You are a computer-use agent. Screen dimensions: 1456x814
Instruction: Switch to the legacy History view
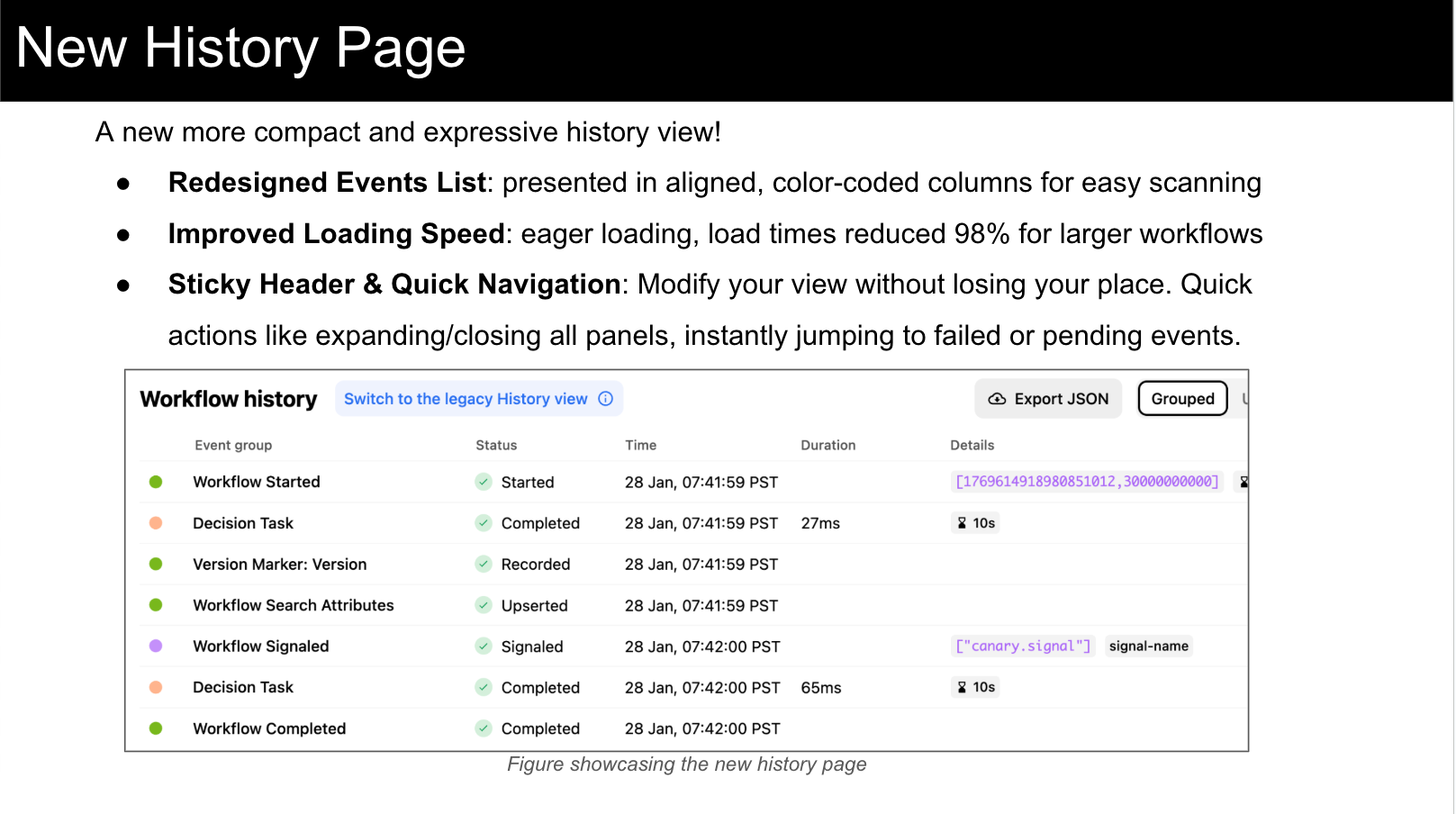coord(466,399)
